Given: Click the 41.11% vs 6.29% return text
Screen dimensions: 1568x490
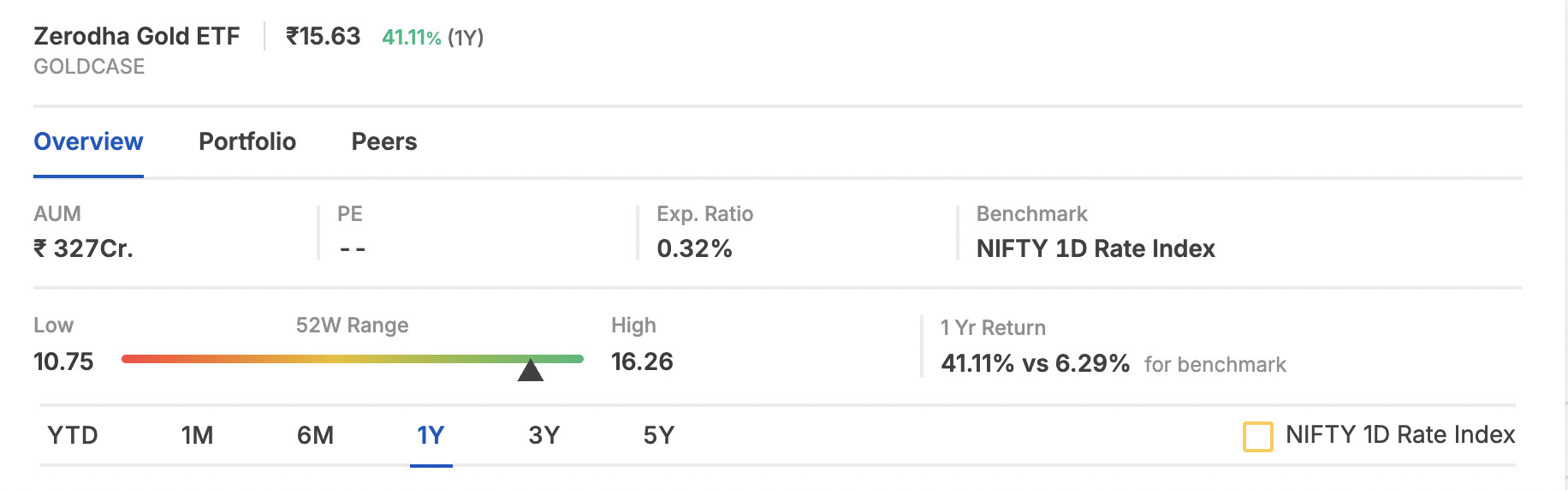Looking at the screenshot, I should coord(1035,363).
